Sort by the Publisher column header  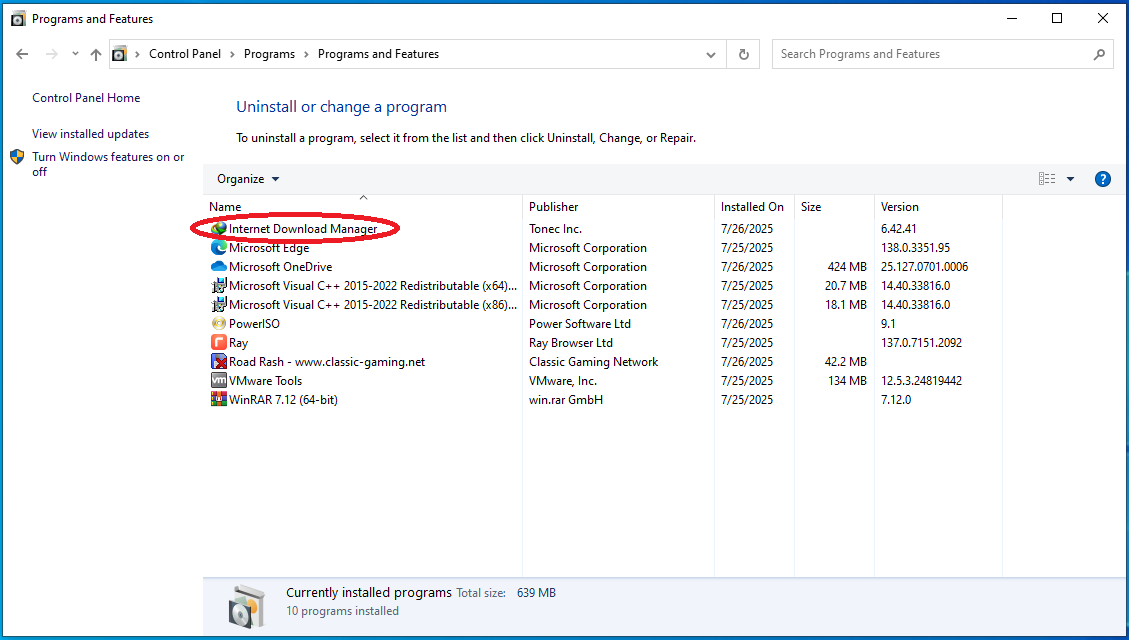619,207
